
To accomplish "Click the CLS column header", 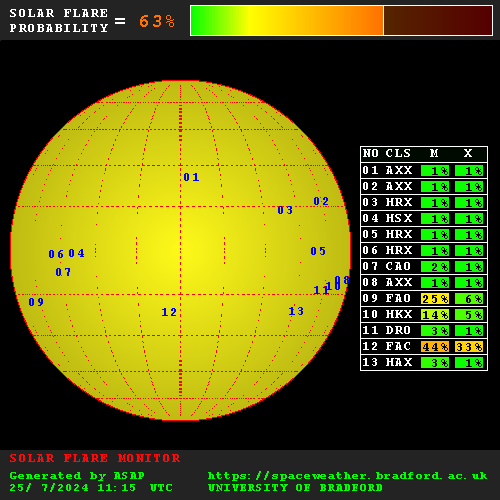I will click(x=398, y=153).
